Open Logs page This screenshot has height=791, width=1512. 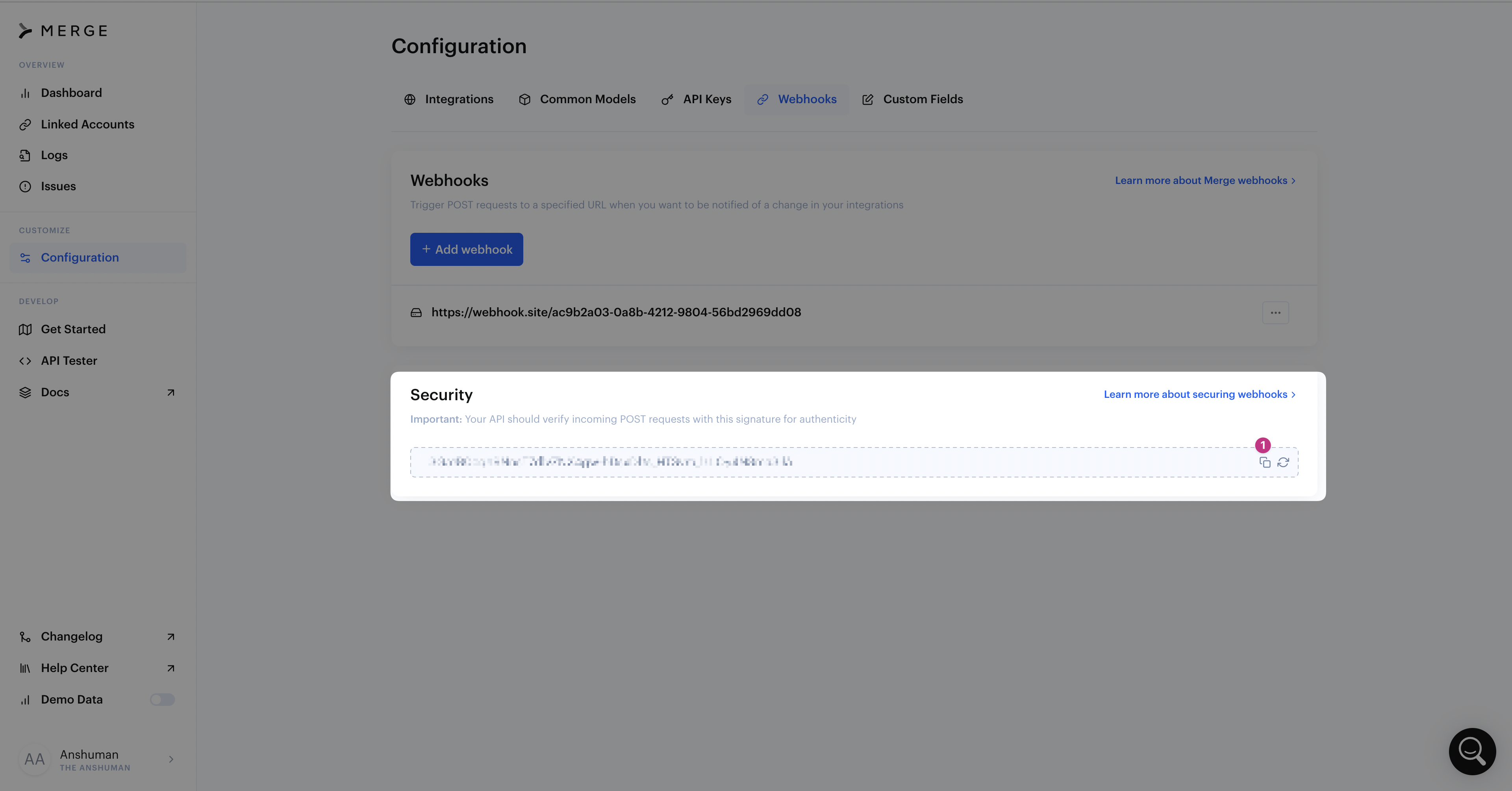pos(54,155)
